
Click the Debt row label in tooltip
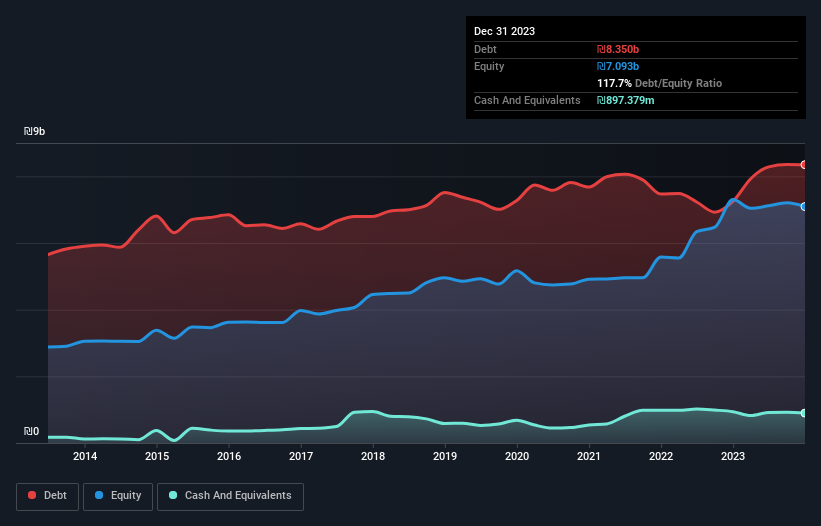485,49
